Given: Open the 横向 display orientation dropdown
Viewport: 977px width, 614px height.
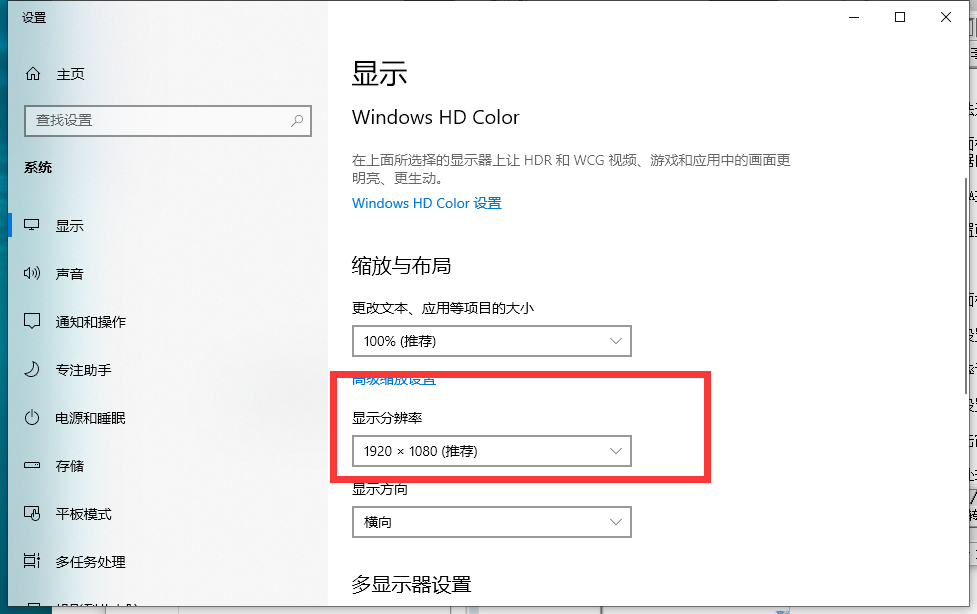Looking at the screenshot, I should [x=491, y=522].
